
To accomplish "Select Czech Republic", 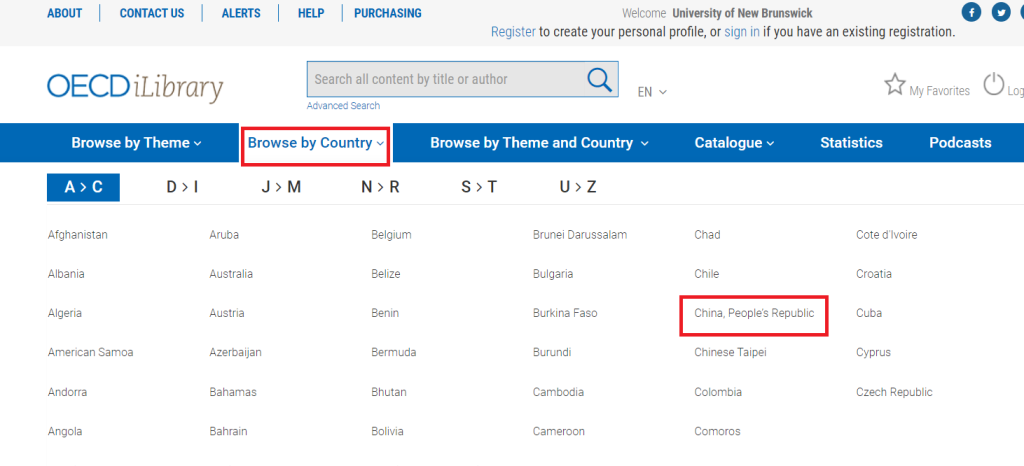I will click(894, 392).
